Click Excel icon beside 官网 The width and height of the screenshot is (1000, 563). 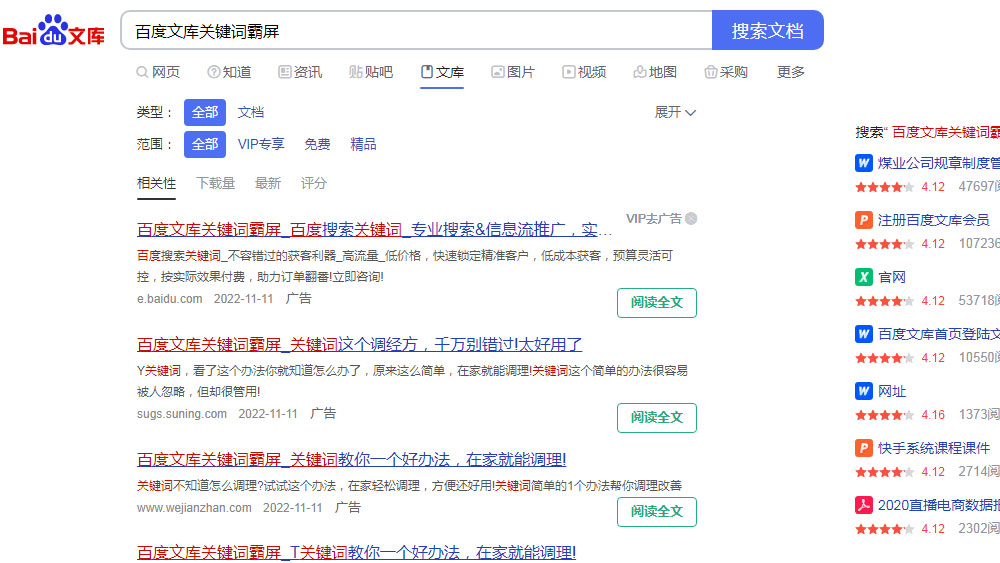click(864, 277)
